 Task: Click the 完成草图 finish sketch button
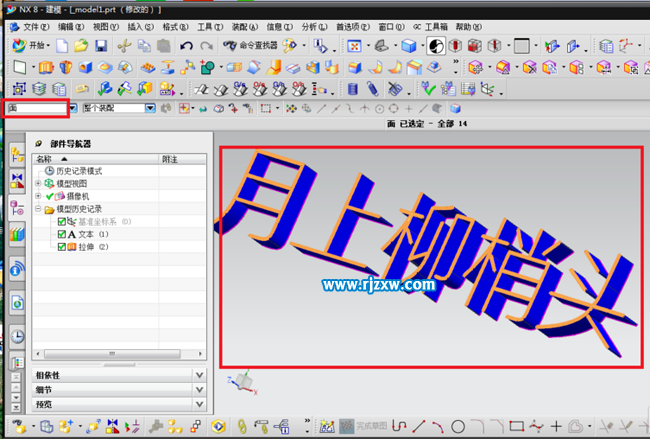(x=364, y=426)
